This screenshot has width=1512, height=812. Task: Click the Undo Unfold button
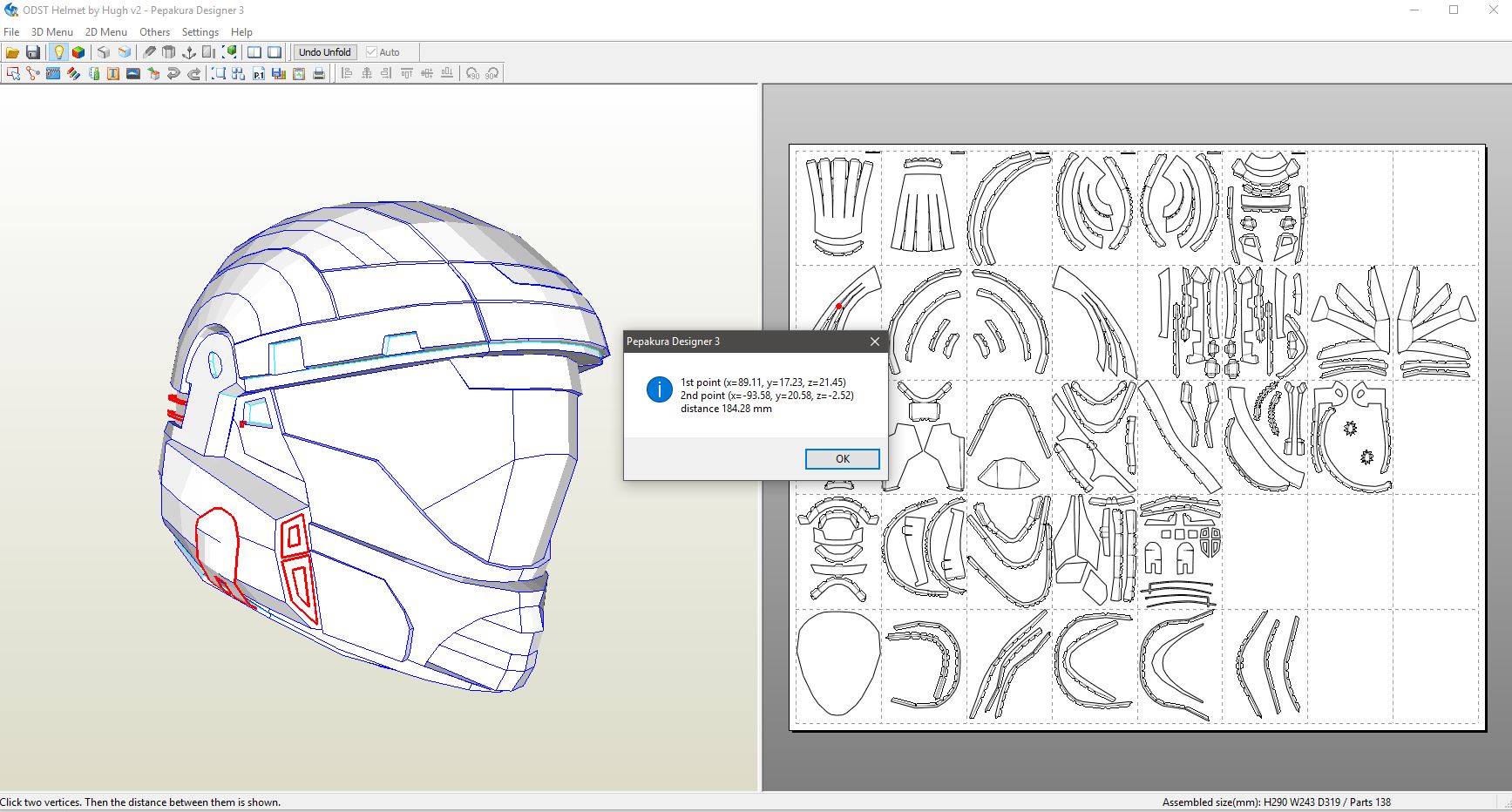pos(324,52)
